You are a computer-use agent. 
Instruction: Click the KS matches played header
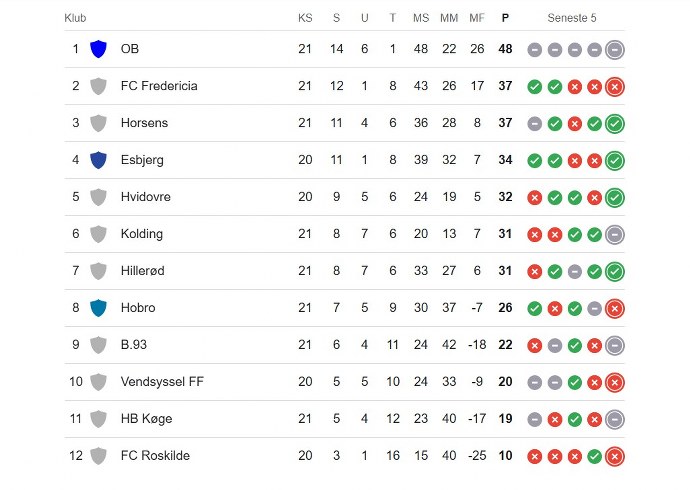coord(305,18)
